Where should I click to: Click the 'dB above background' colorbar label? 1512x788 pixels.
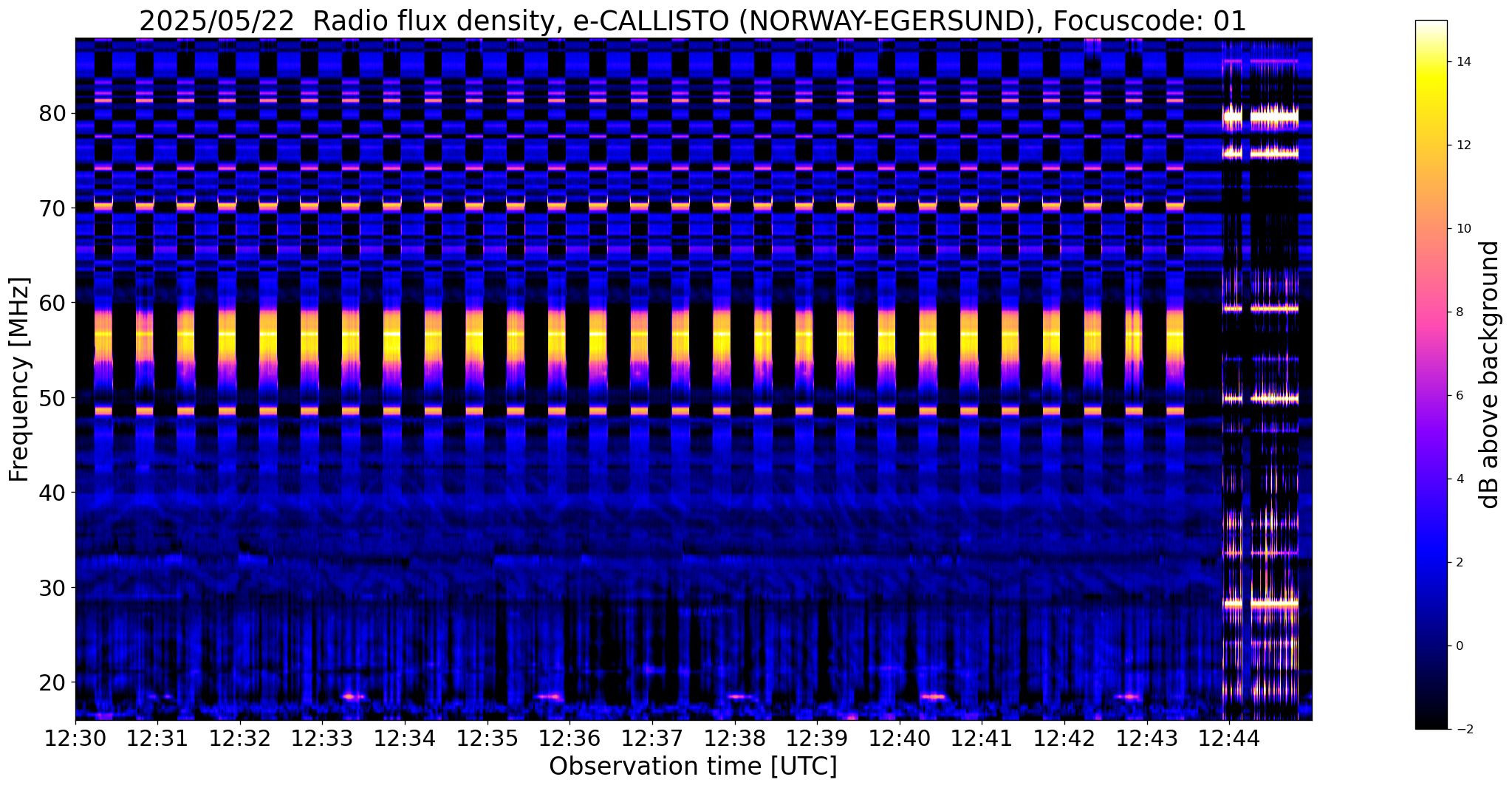[1490, 374]
